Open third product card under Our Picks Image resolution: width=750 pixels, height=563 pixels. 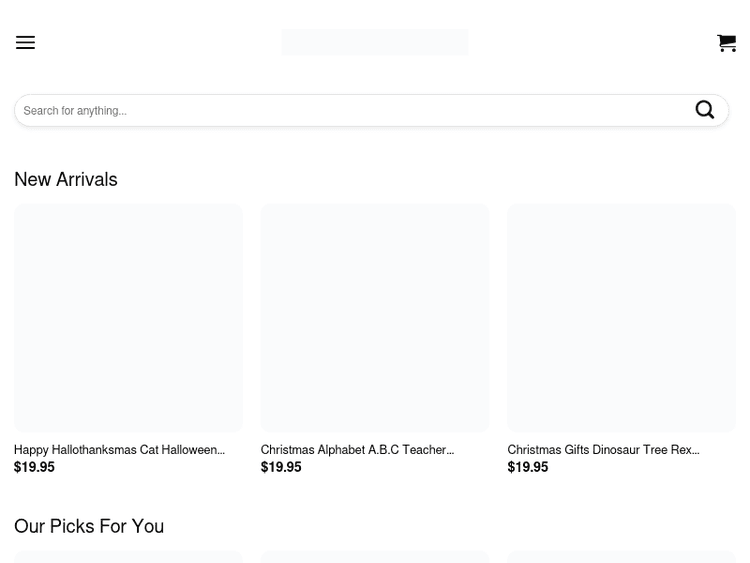(x=621, y=557)
